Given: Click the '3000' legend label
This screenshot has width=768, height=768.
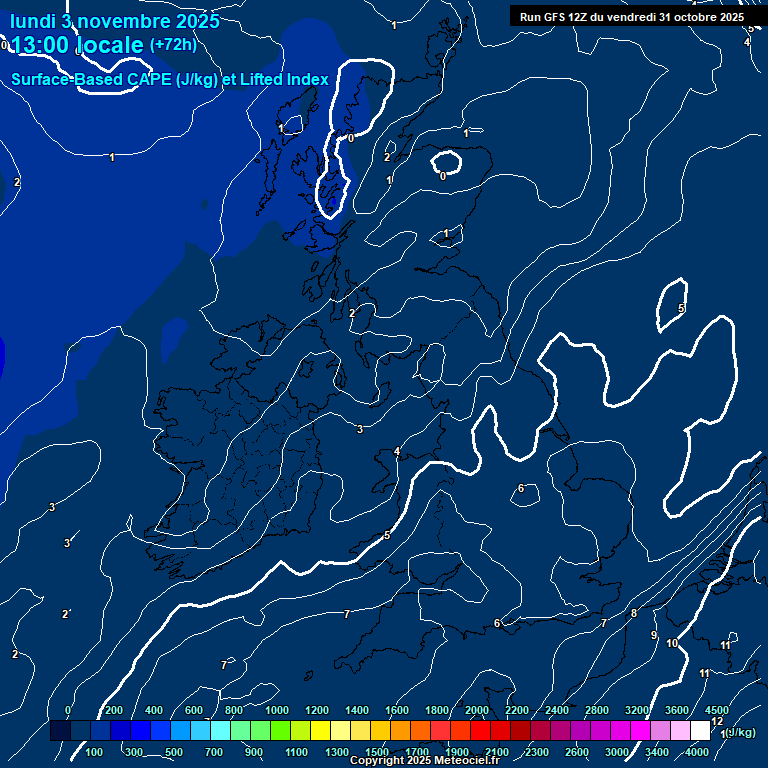Looking at the screenshot, I should [617, 752].
